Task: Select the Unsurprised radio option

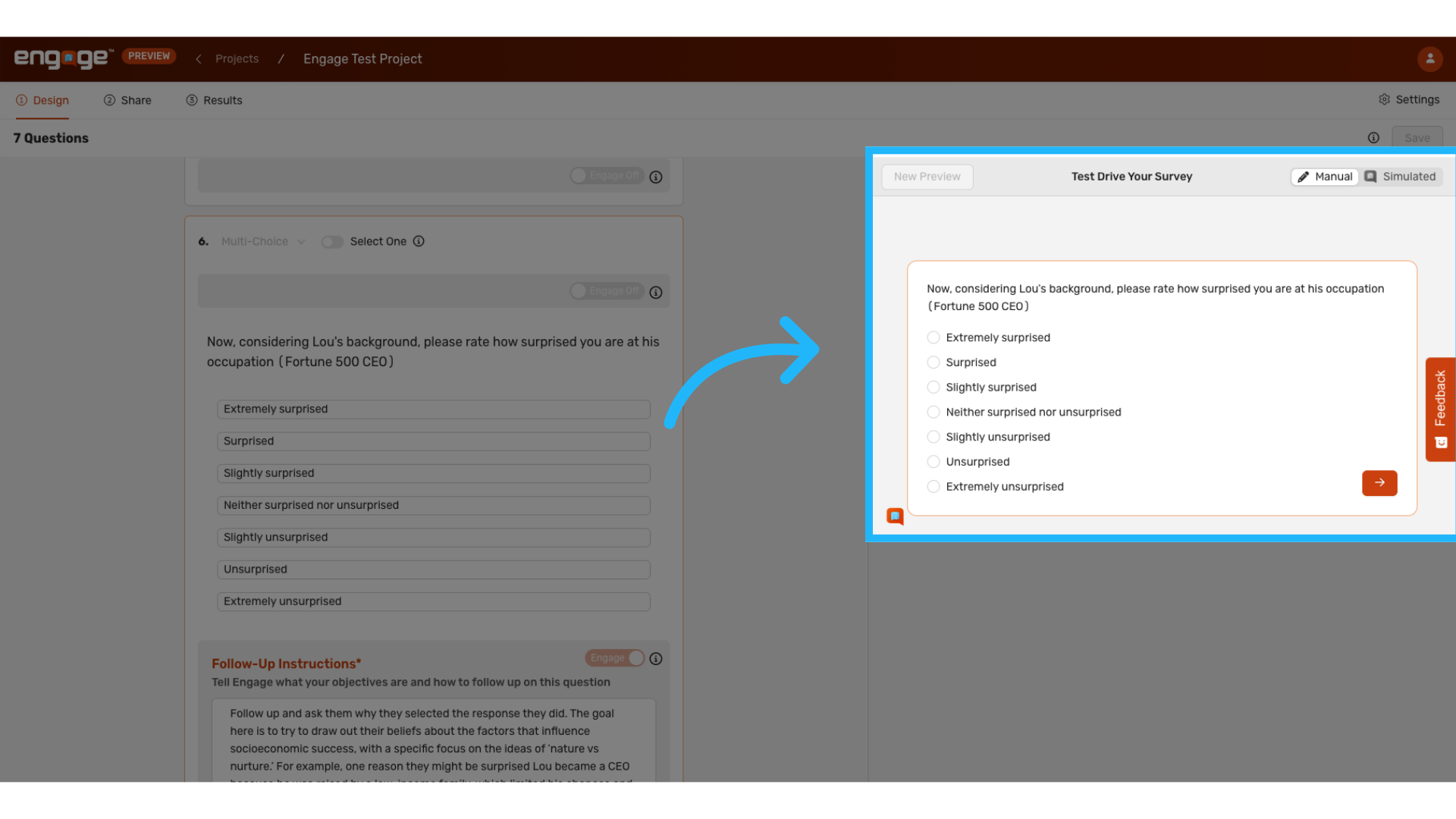Action: (934, 462)
